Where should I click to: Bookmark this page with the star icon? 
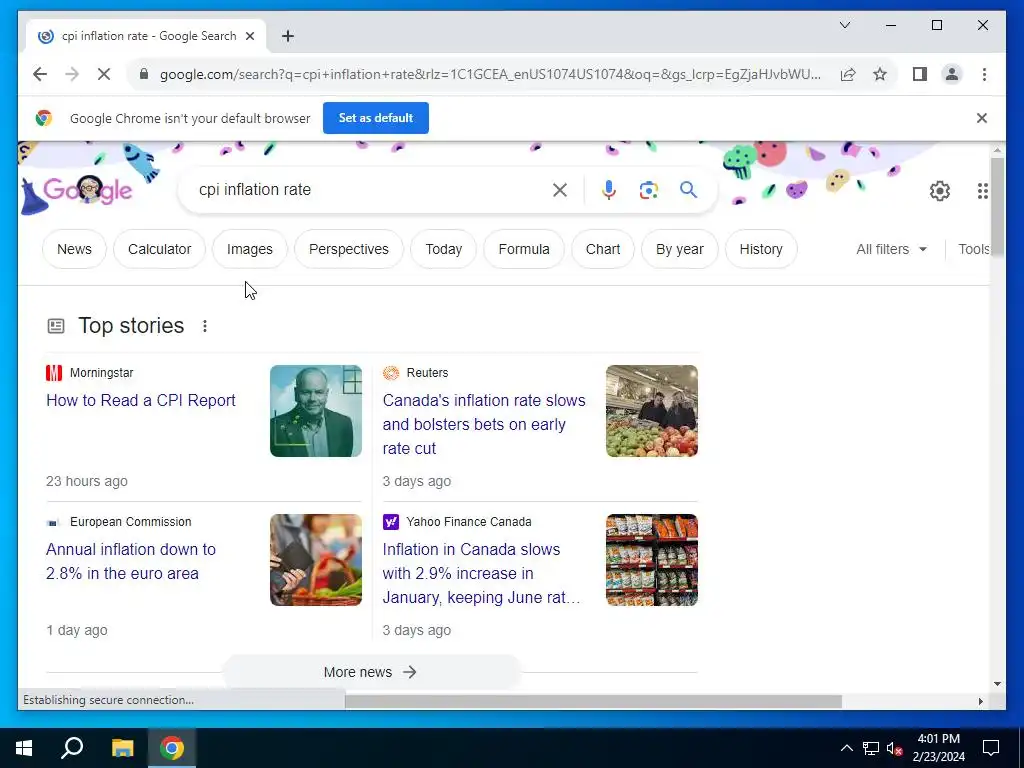880,74
